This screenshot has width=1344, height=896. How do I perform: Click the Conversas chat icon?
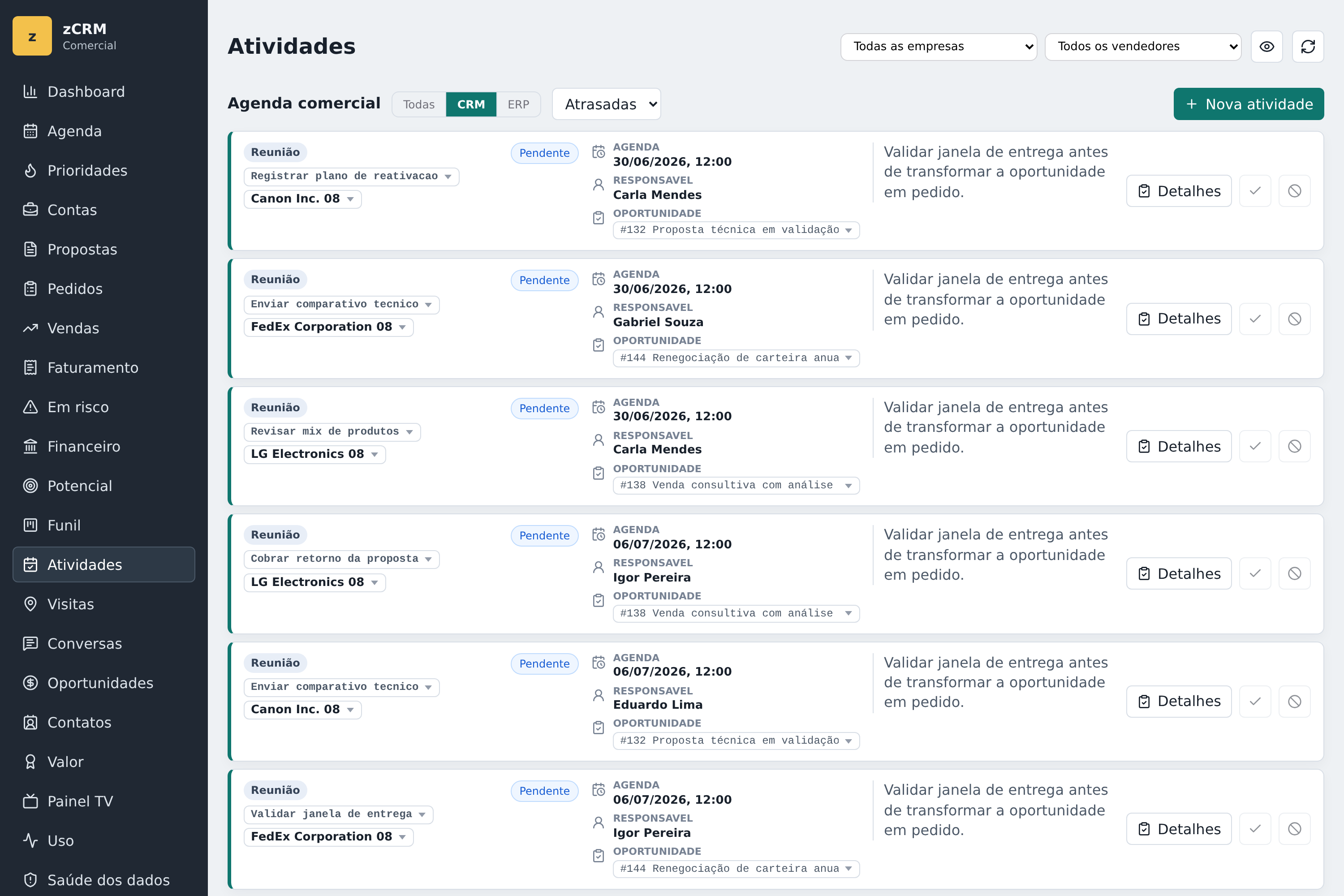(30, 643)
